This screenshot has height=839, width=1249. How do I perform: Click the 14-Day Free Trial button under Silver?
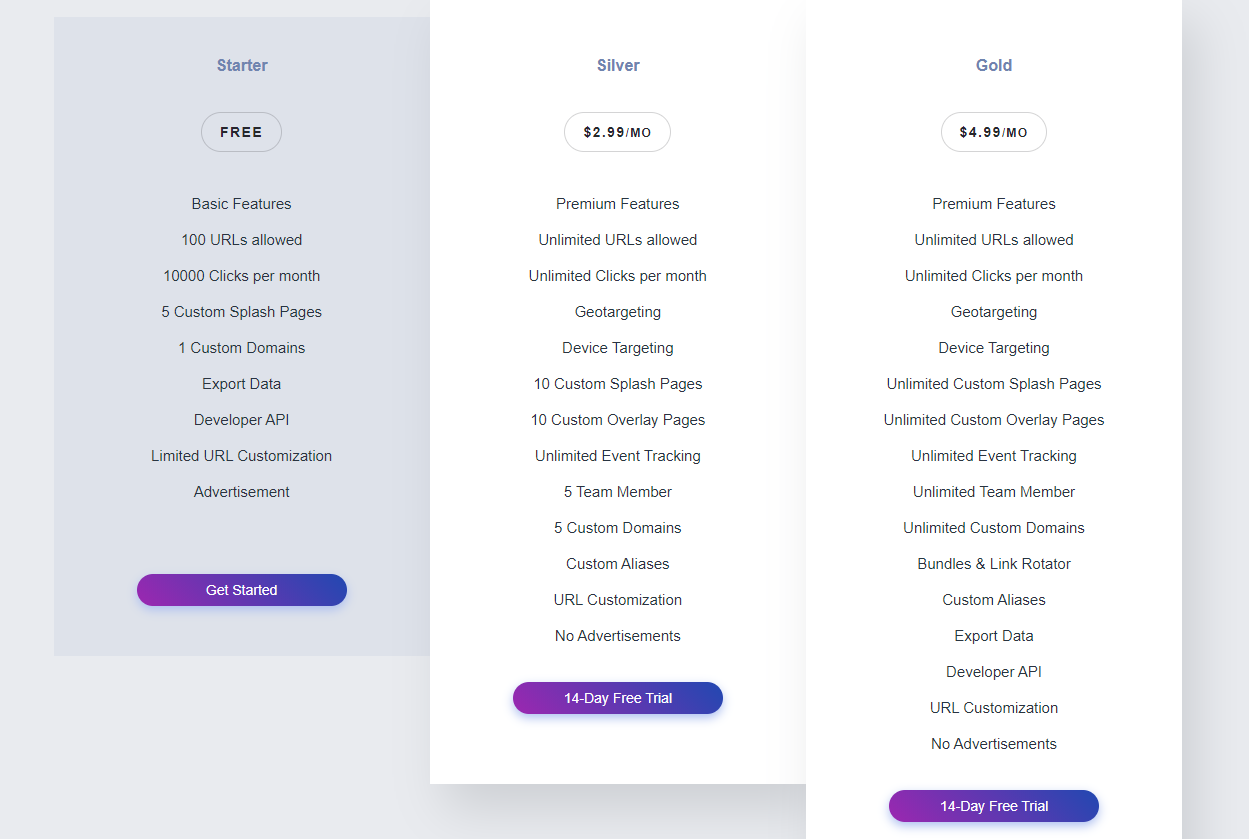[x=617, y=698]
